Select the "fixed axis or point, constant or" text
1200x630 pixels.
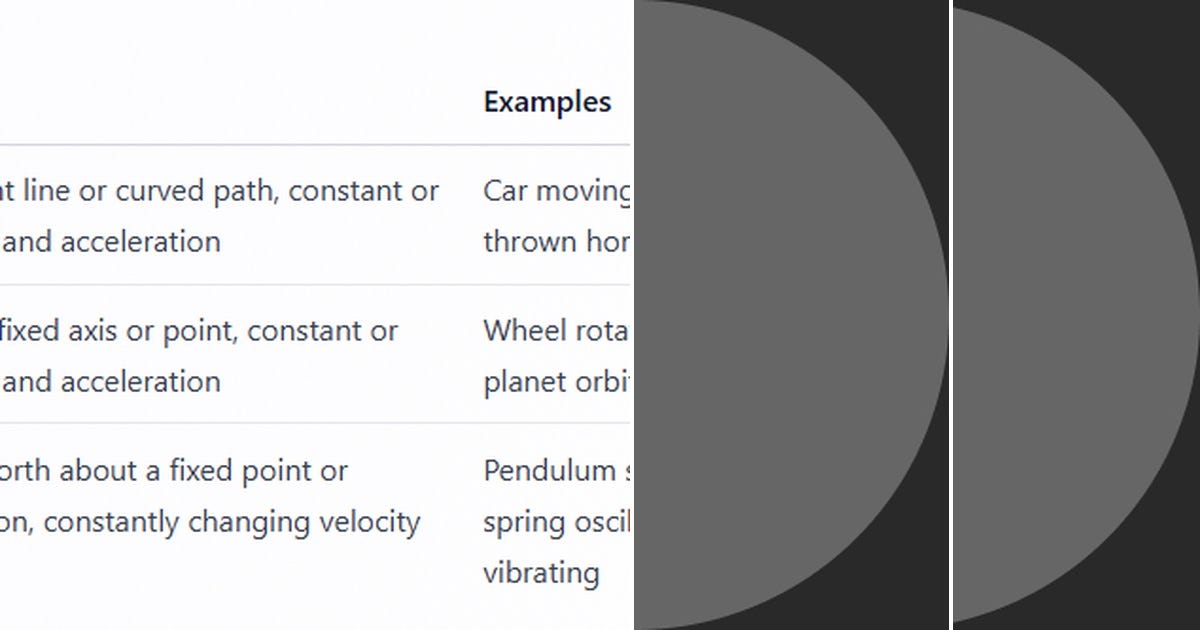(199, 331)
